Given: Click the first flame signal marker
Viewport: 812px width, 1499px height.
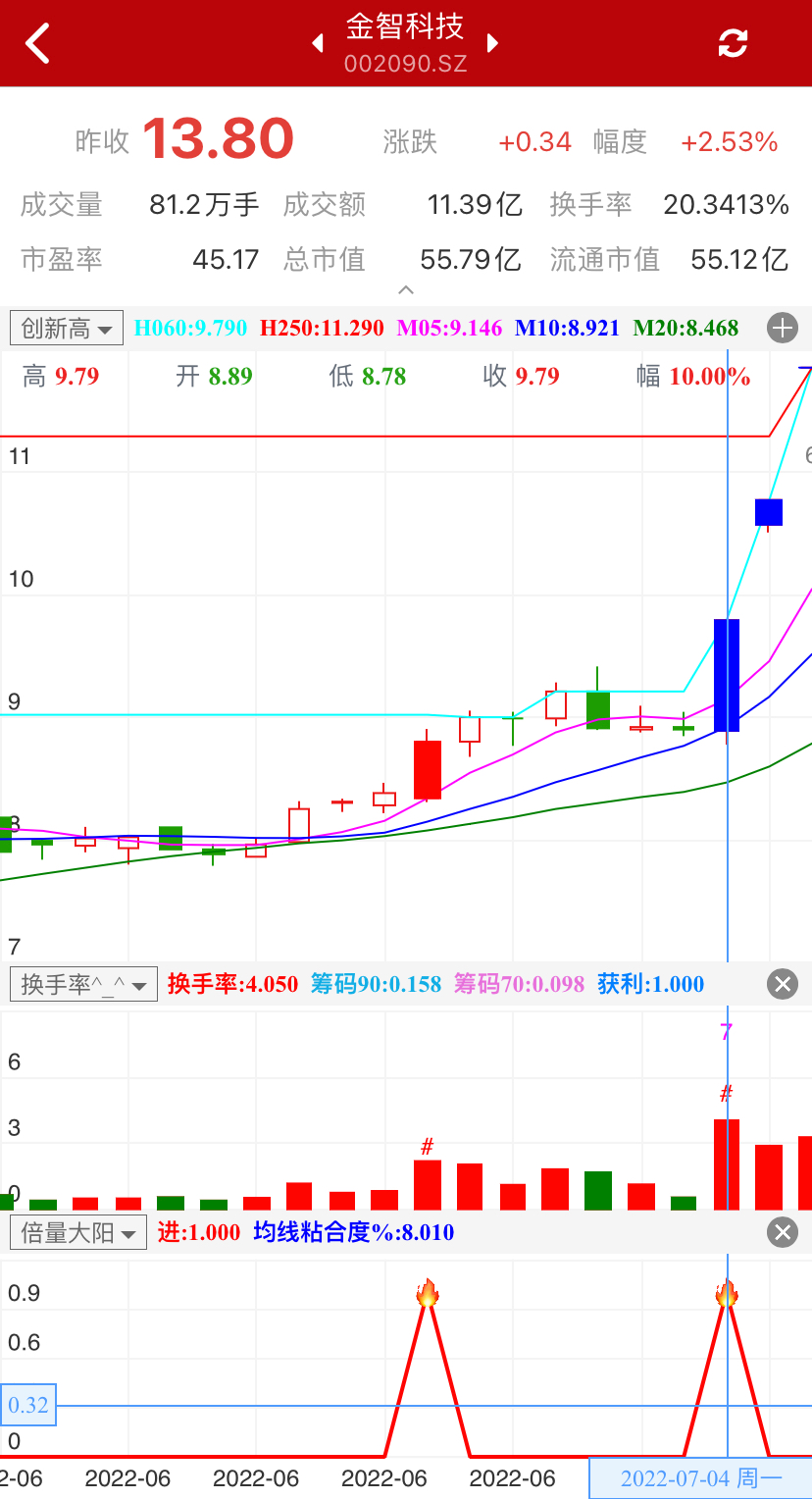Looking at the screenshot, I should tap(427, 1293).
